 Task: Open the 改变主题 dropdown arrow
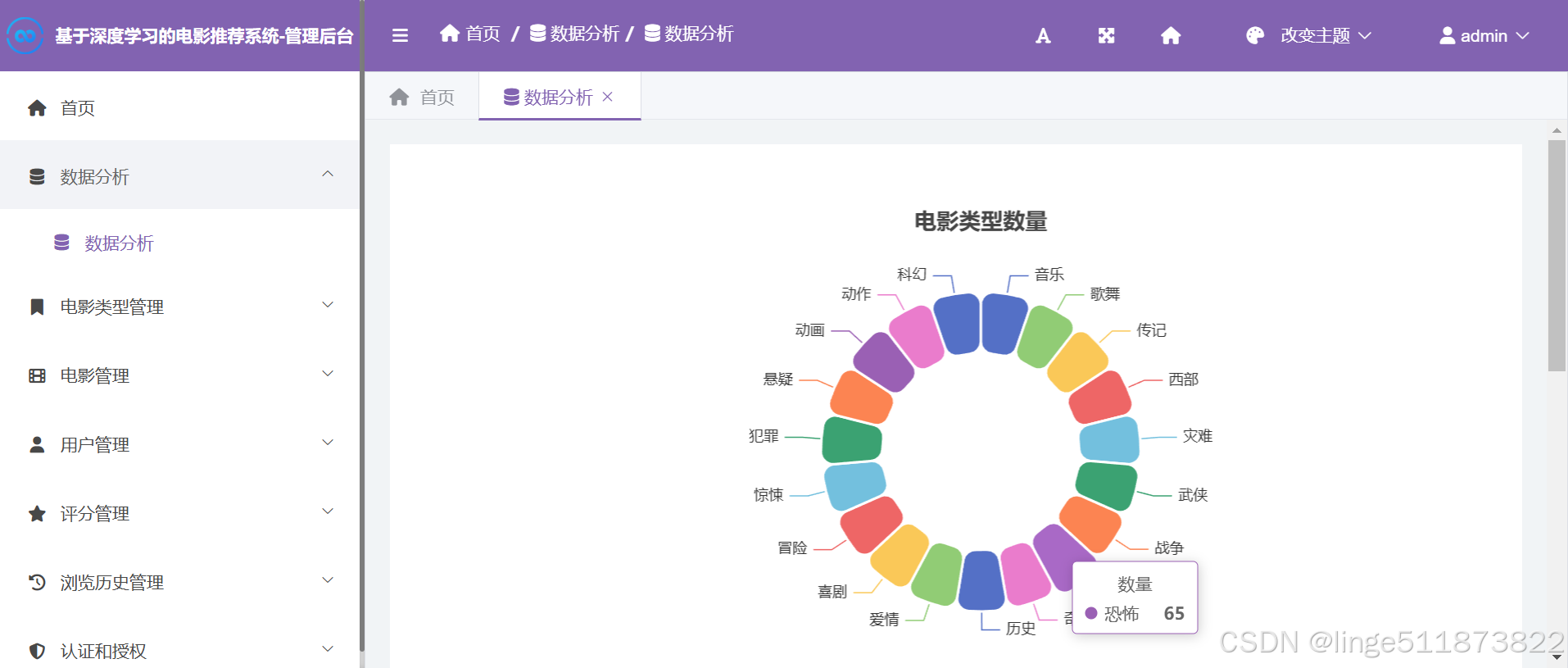tap(1365, 35)
